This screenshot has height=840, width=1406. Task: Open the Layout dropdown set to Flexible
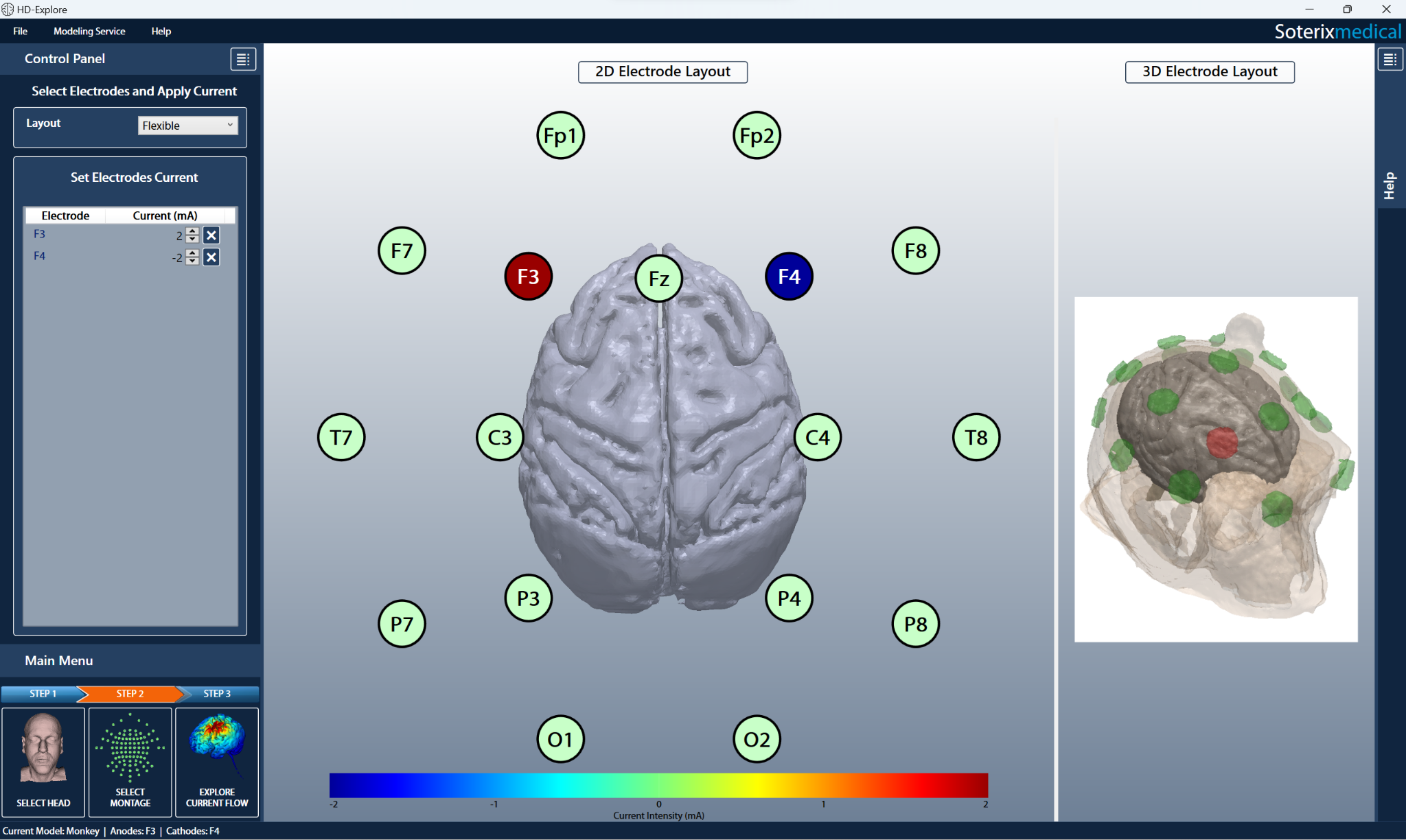pyautogui.click(x=188, y=126)
